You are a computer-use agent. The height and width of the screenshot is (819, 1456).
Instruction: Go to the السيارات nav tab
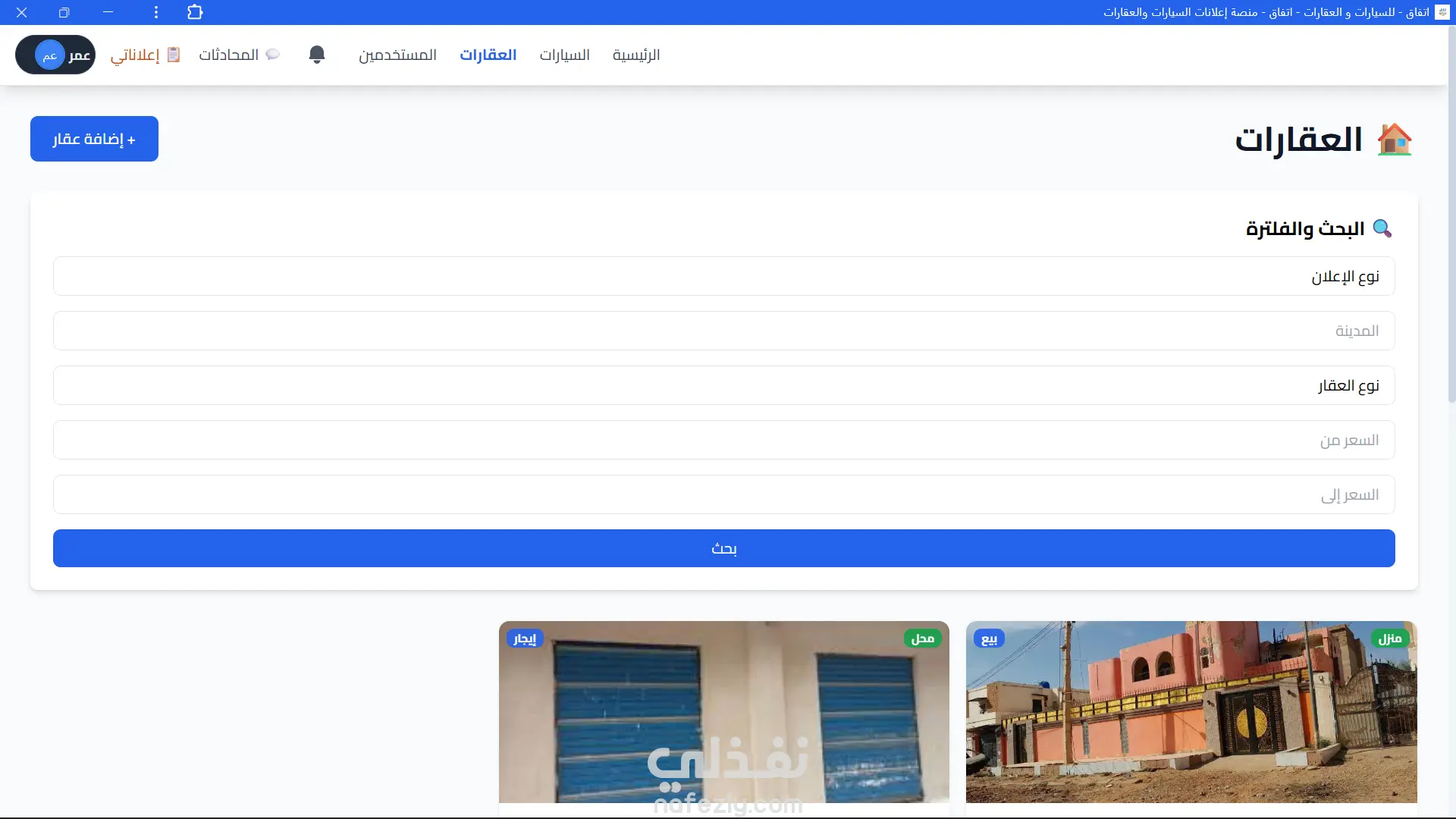tap(564, 55)
